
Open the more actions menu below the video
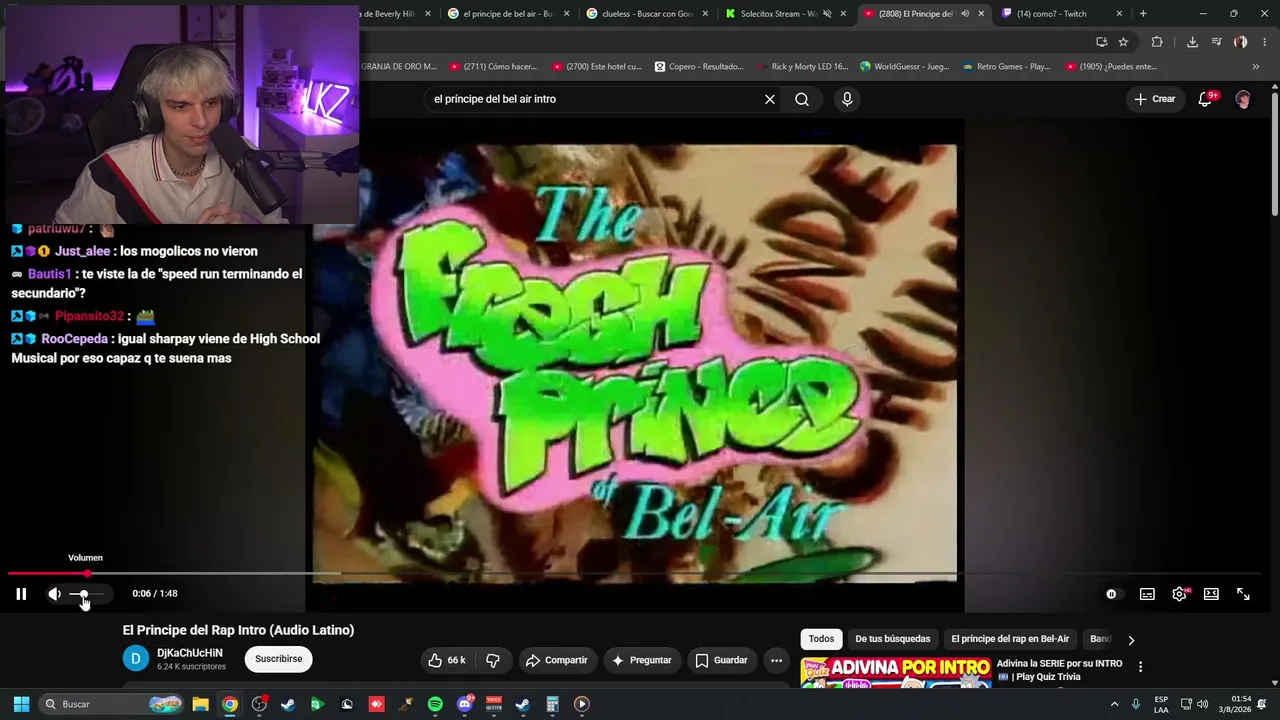coord(776,660)
